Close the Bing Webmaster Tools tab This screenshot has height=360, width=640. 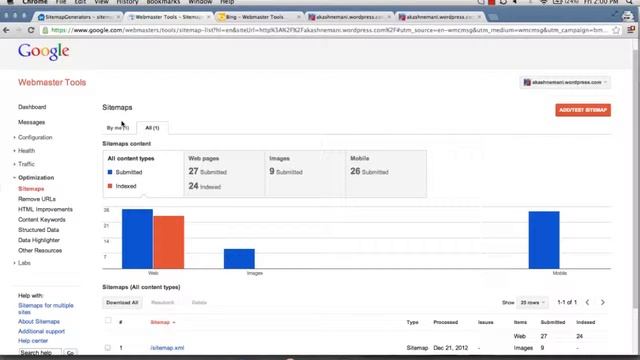tap(298, 17)
